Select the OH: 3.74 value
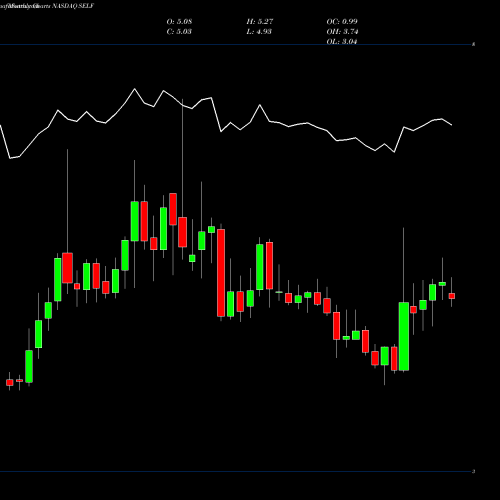 pos(342,32)
